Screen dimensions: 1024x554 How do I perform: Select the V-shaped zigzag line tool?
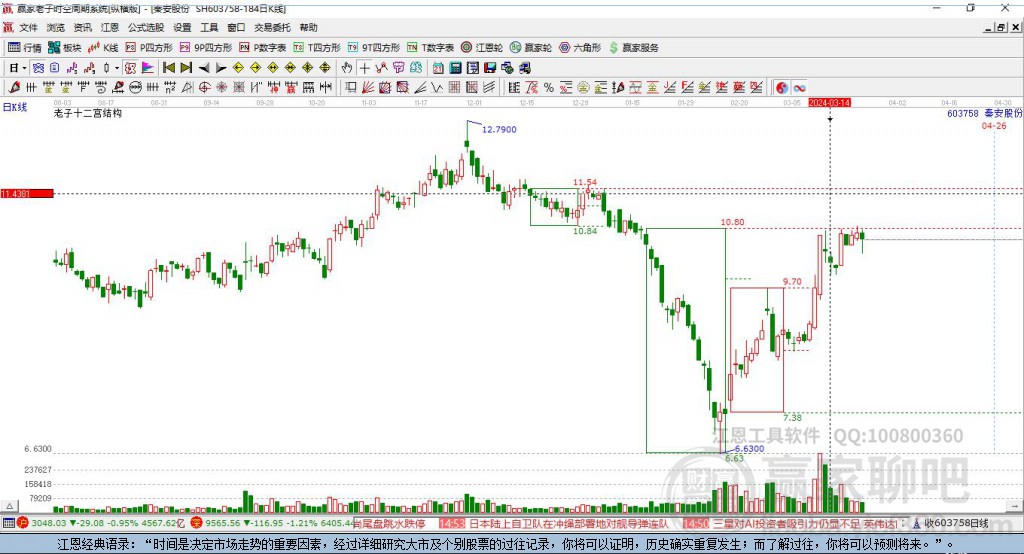pos(437,88)
